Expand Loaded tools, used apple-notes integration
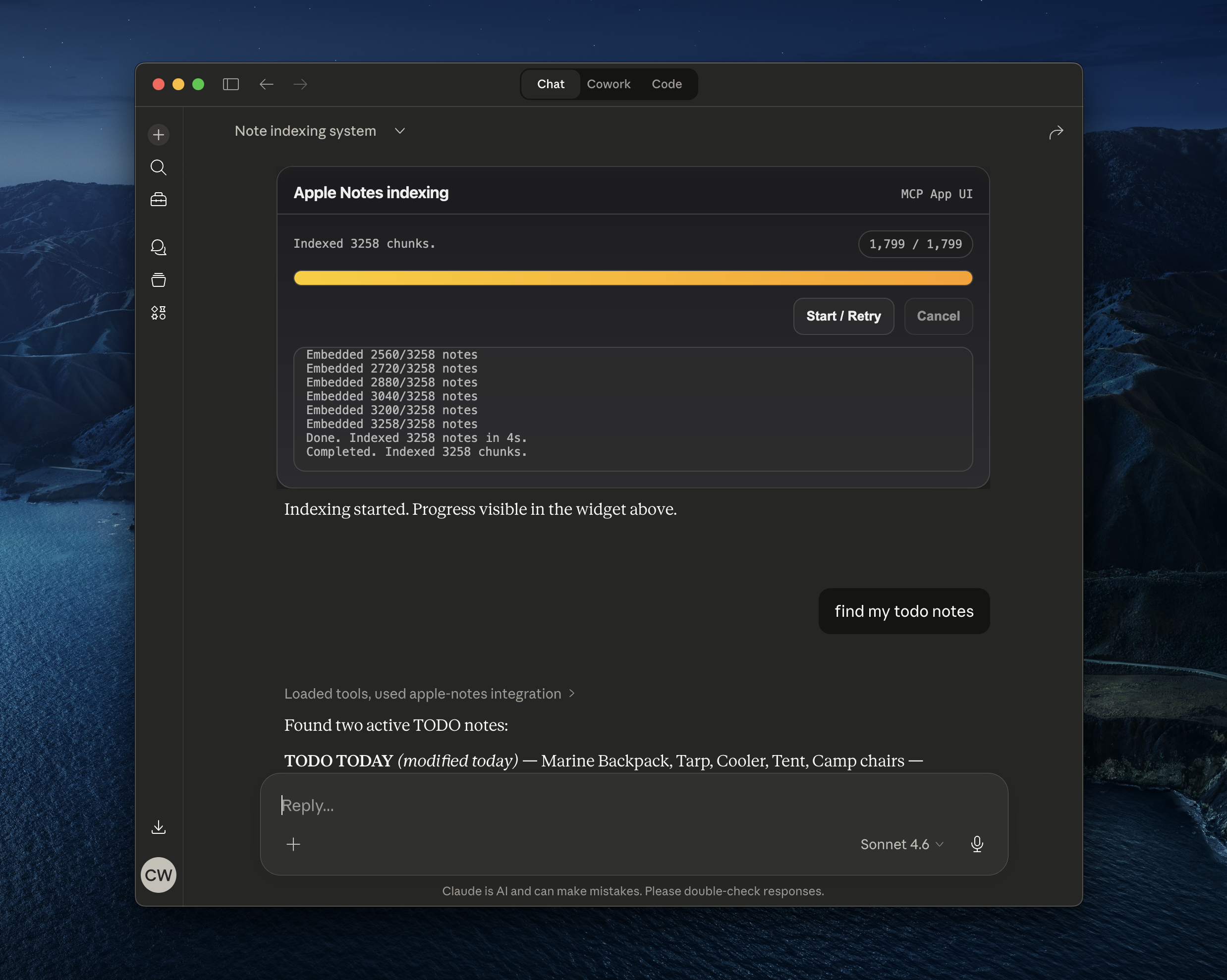The height and width of the screenshot is (980, 1227). point(430,694)
